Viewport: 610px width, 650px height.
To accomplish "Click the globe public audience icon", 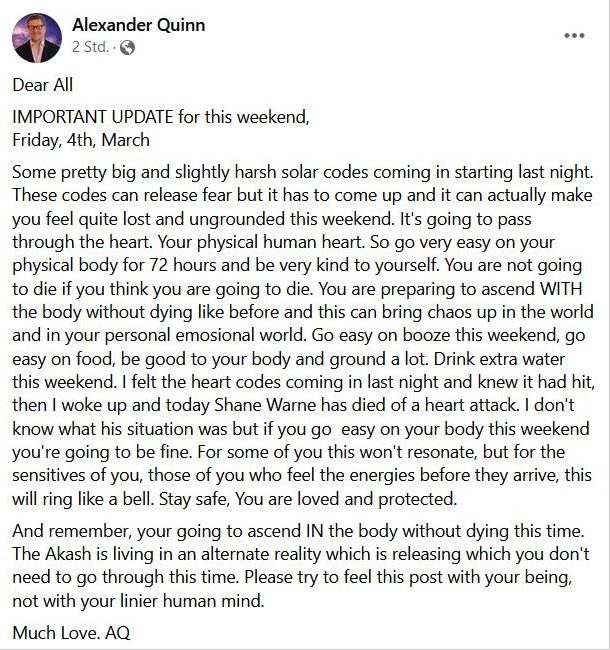I will point(127,47).
